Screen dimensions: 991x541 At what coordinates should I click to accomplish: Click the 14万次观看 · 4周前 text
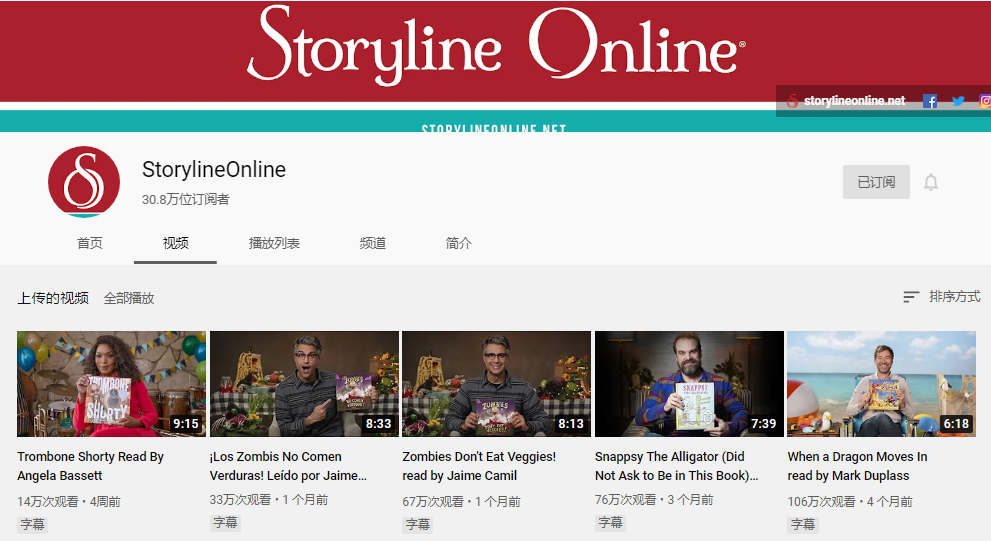pyautogui.click(x=69, y=502)
